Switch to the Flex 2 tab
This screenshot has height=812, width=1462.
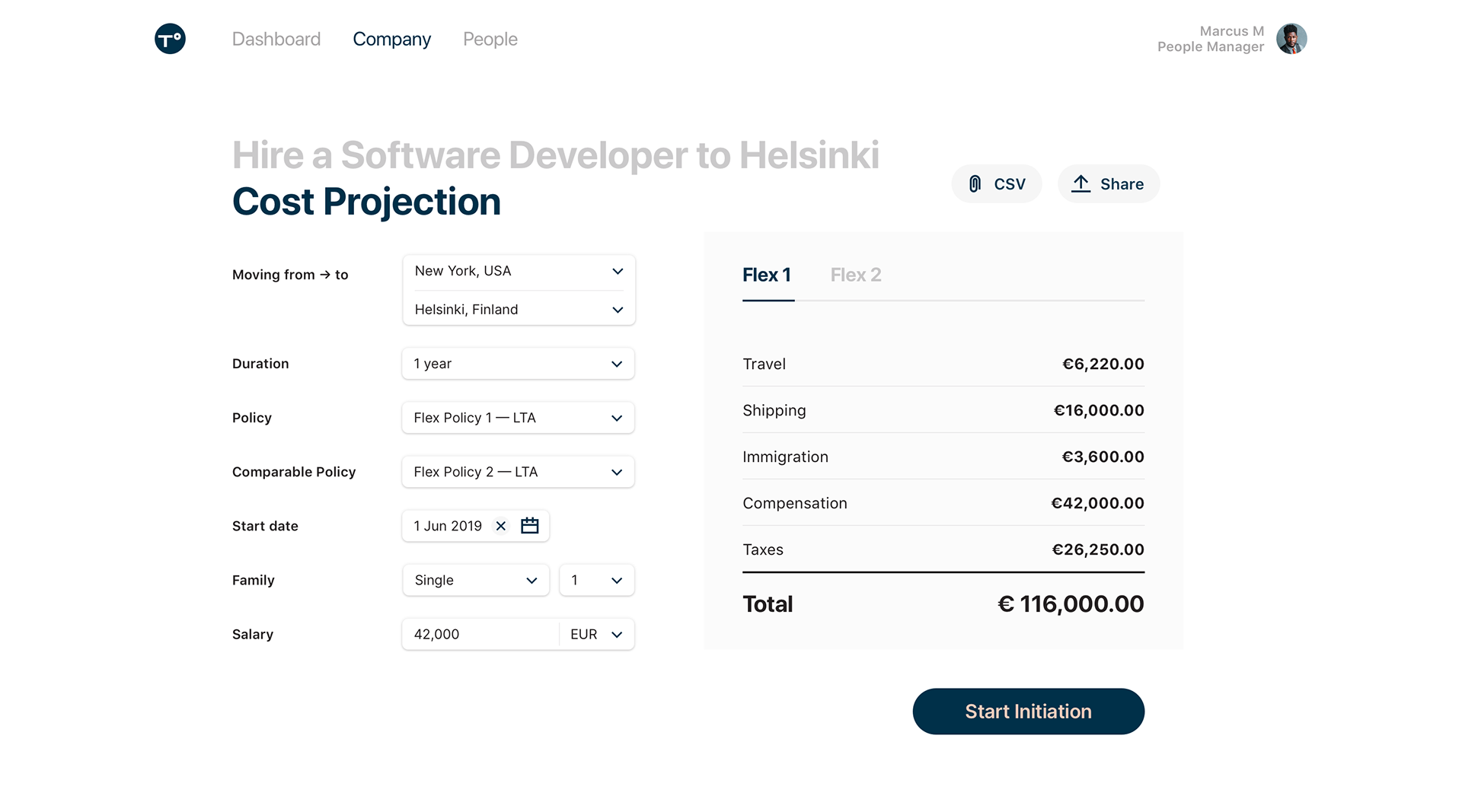pyautogui.click(x=856, y=275)
